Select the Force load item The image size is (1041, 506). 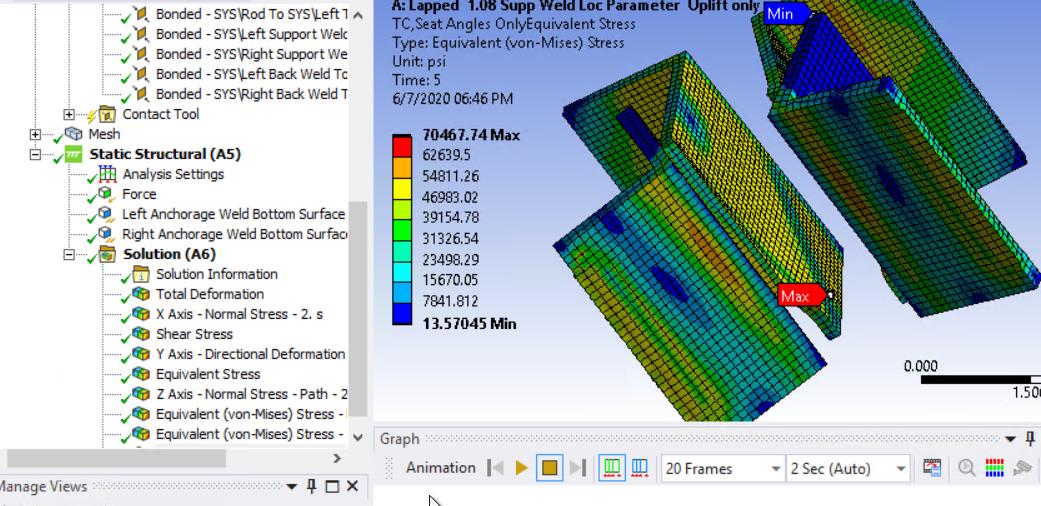point(139,194)
